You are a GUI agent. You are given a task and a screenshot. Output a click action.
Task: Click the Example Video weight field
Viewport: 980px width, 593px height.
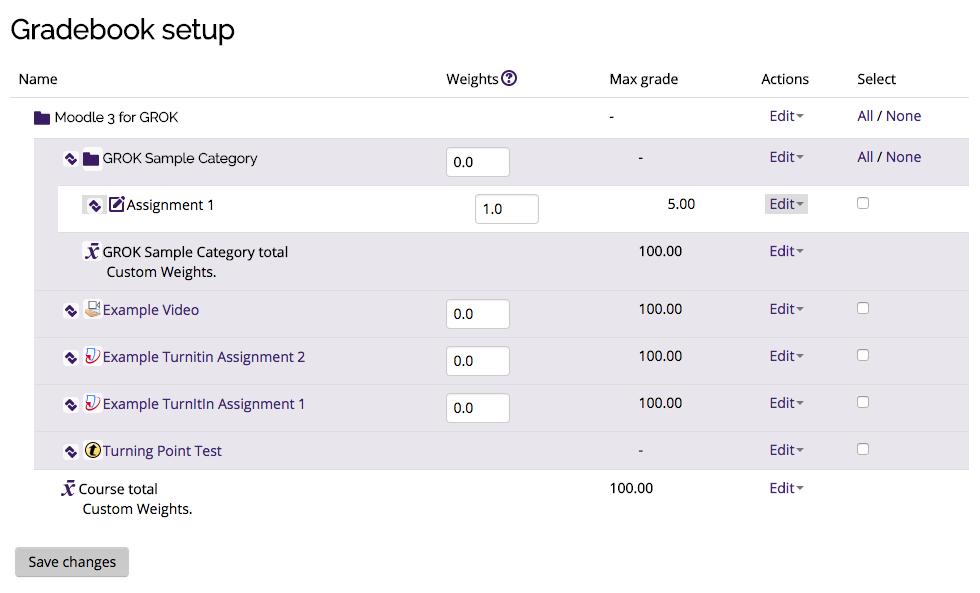tap(478, 314)
